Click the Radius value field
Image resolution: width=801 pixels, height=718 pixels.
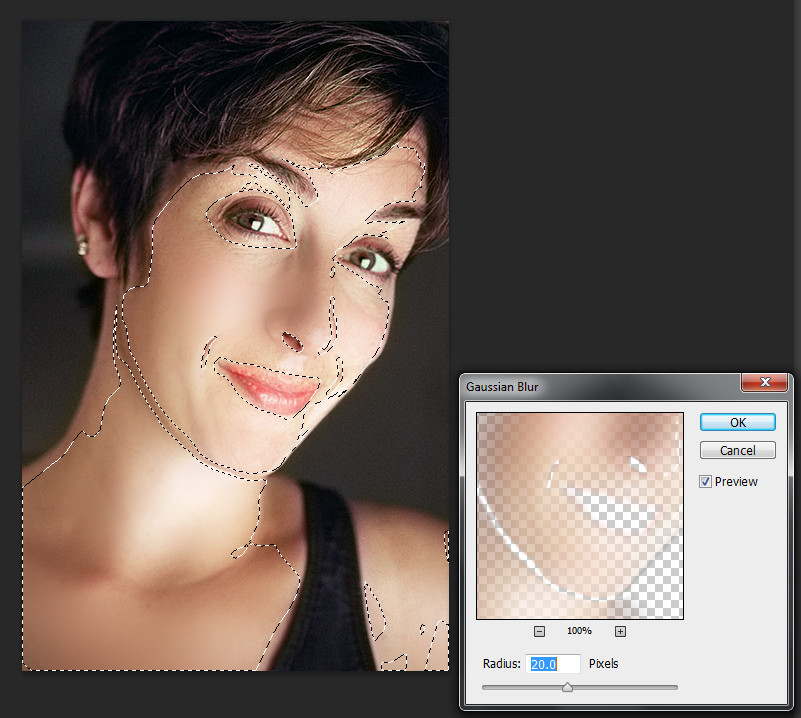coord(553,664)
